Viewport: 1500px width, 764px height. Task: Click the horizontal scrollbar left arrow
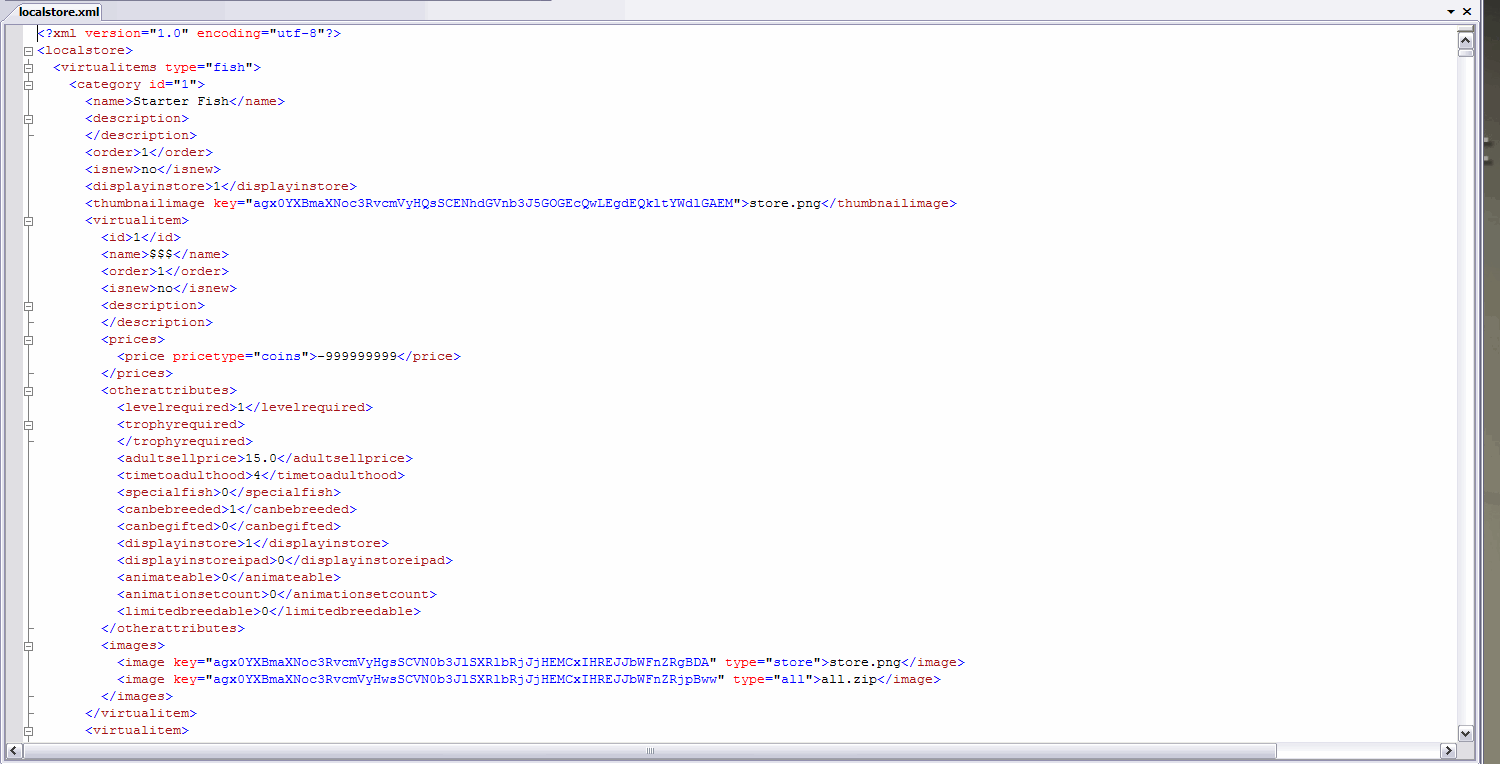tap(15, 751)
